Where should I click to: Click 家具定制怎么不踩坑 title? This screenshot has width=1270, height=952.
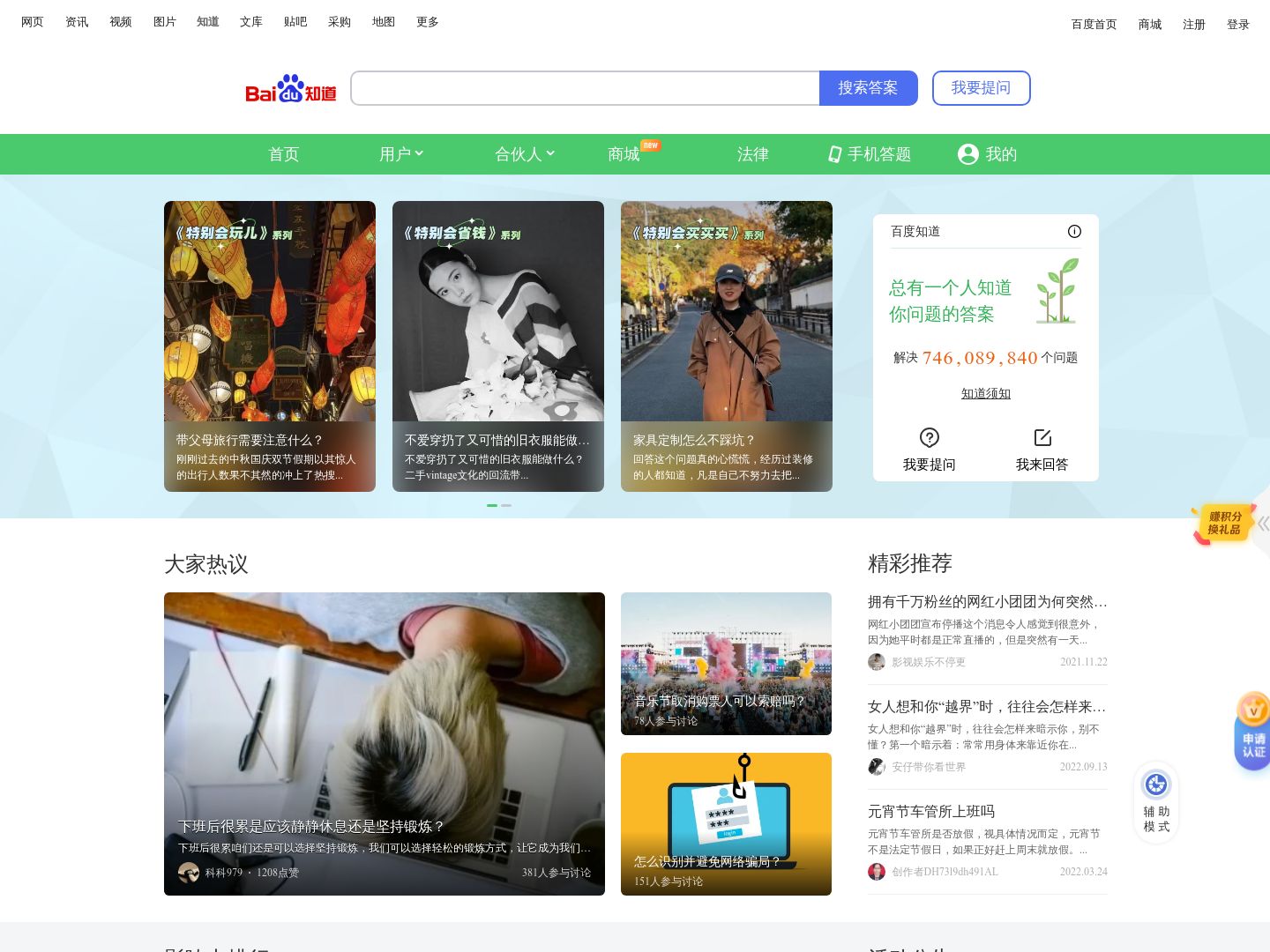point(694,440)
